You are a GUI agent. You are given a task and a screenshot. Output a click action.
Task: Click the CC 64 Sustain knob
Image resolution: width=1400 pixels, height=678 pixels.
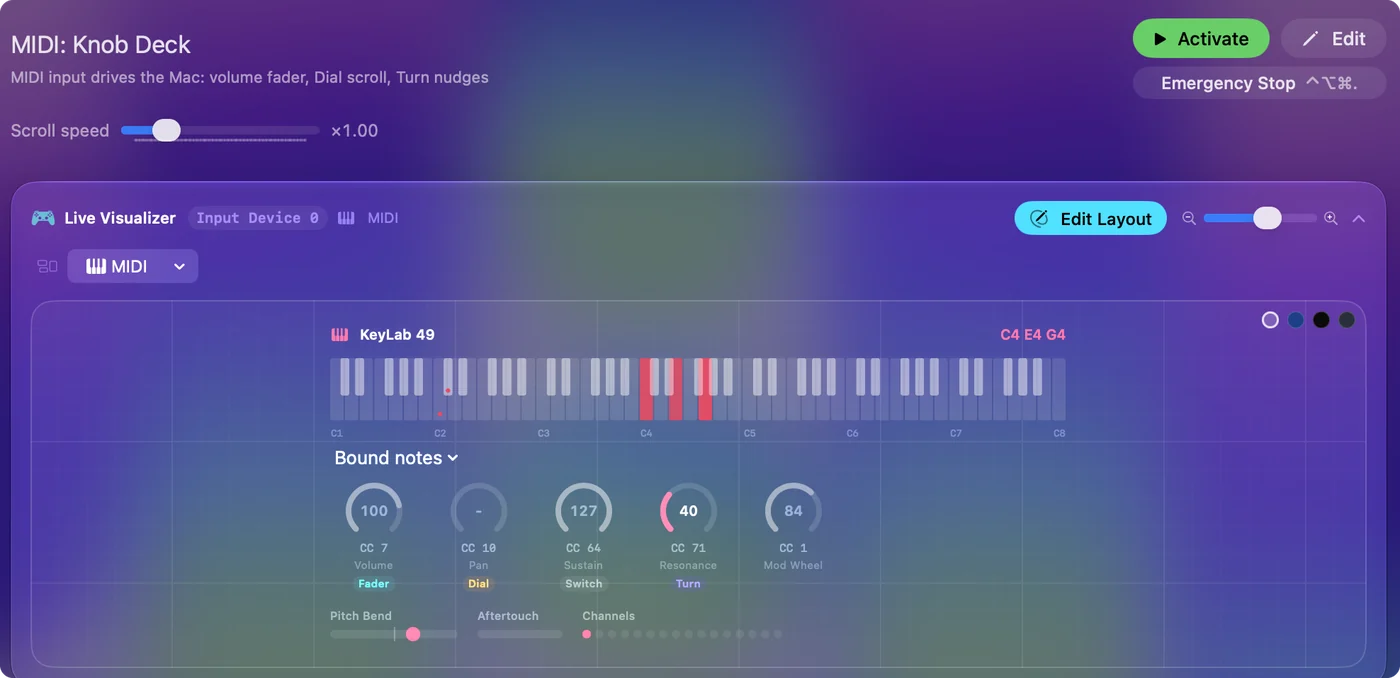pos(584,510)
